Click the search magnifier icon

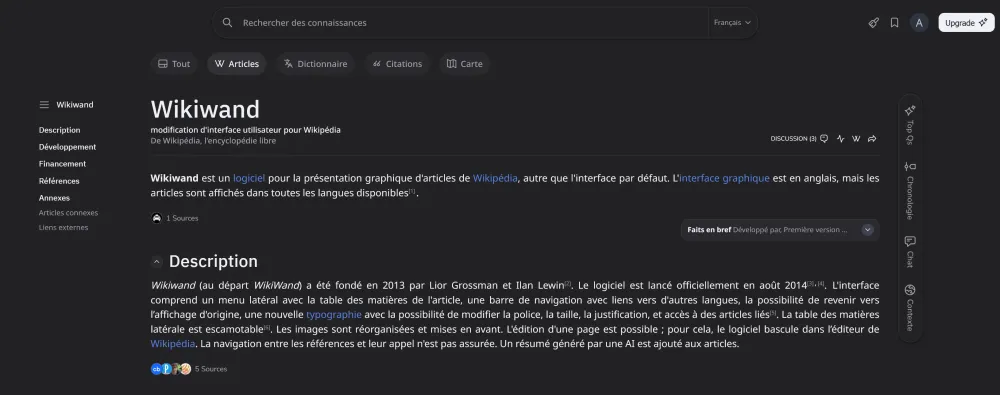[227, 23]
